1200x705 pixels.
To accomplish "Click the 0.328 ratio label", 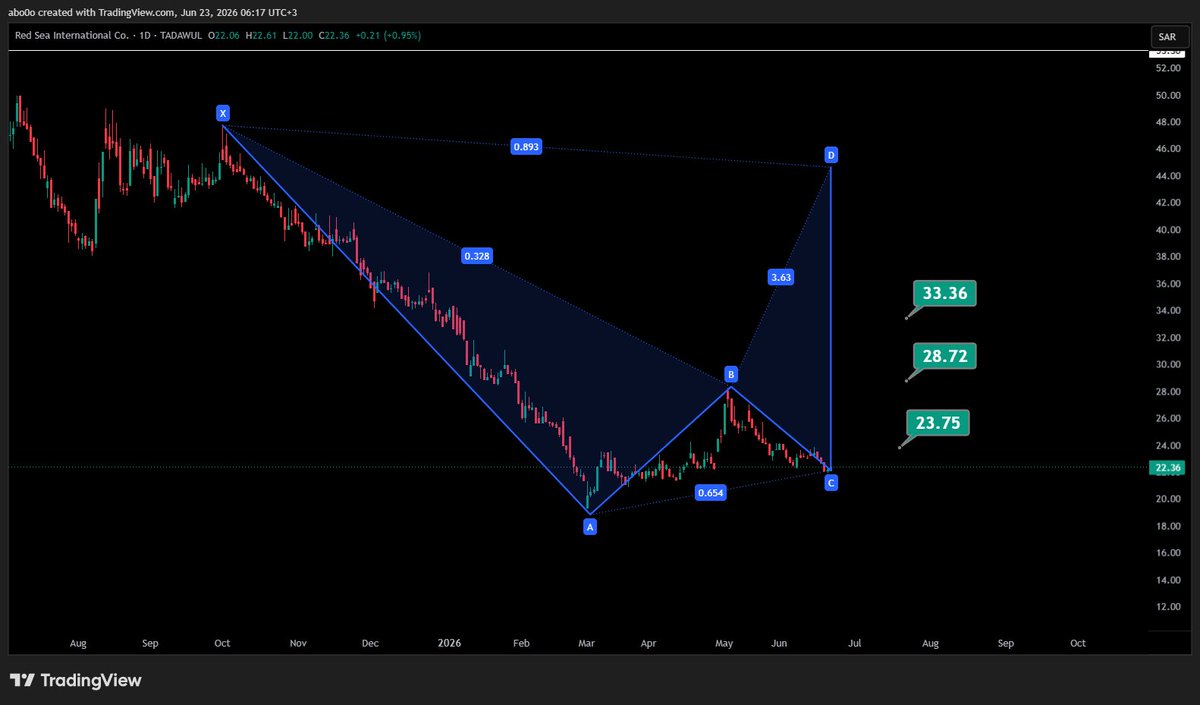I will pos(476,256).
